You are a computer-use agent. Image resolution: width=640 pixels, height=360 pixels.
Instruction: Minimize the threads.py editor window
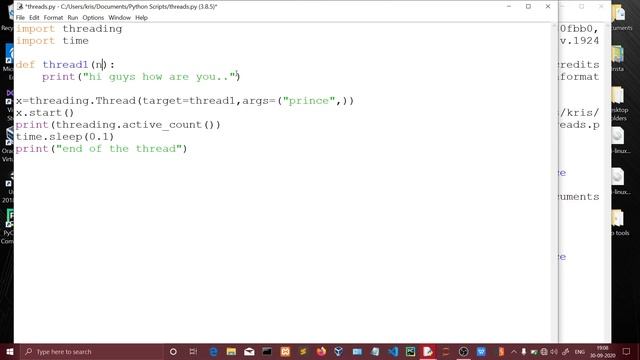509,6
